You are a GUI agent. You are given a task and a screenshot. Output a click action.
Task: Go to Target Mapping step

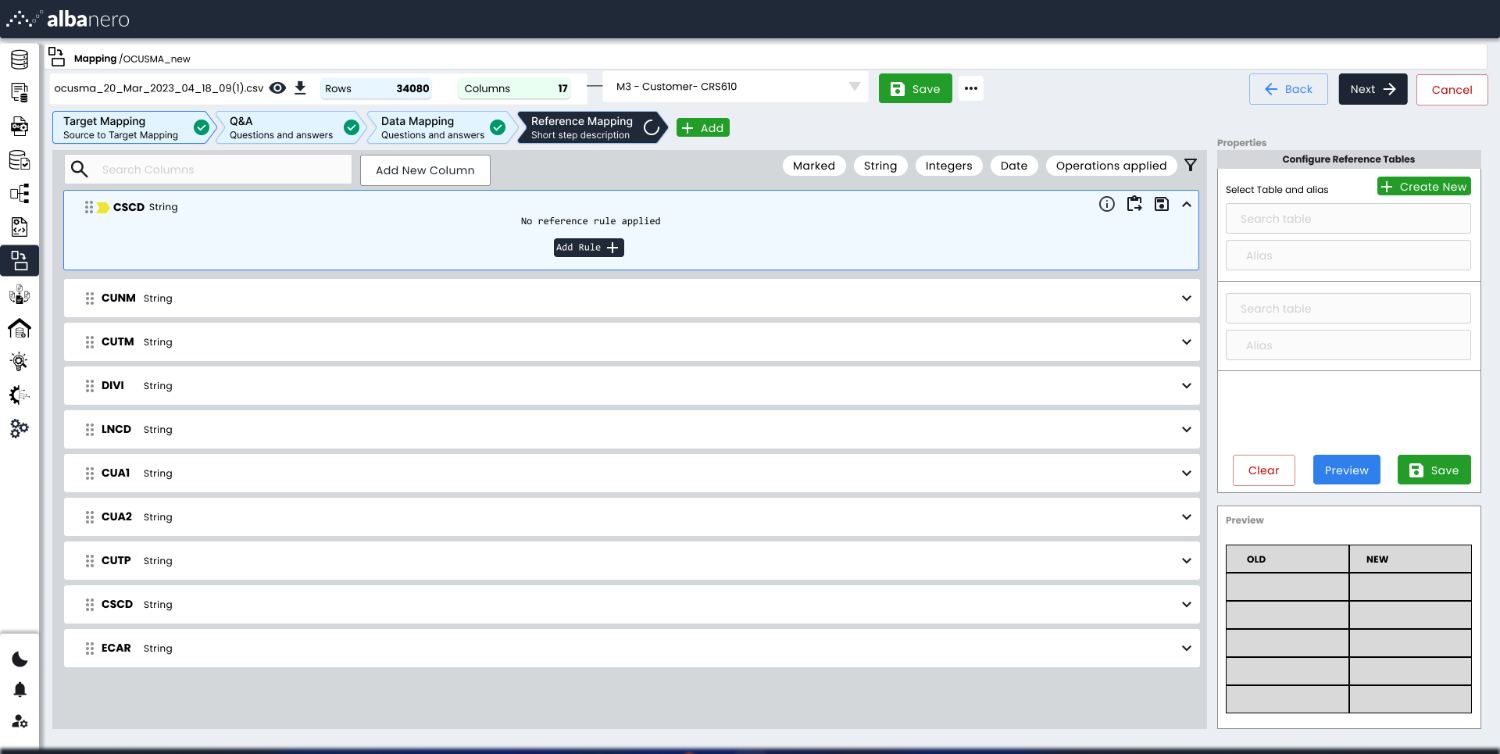tap(133, 127)
